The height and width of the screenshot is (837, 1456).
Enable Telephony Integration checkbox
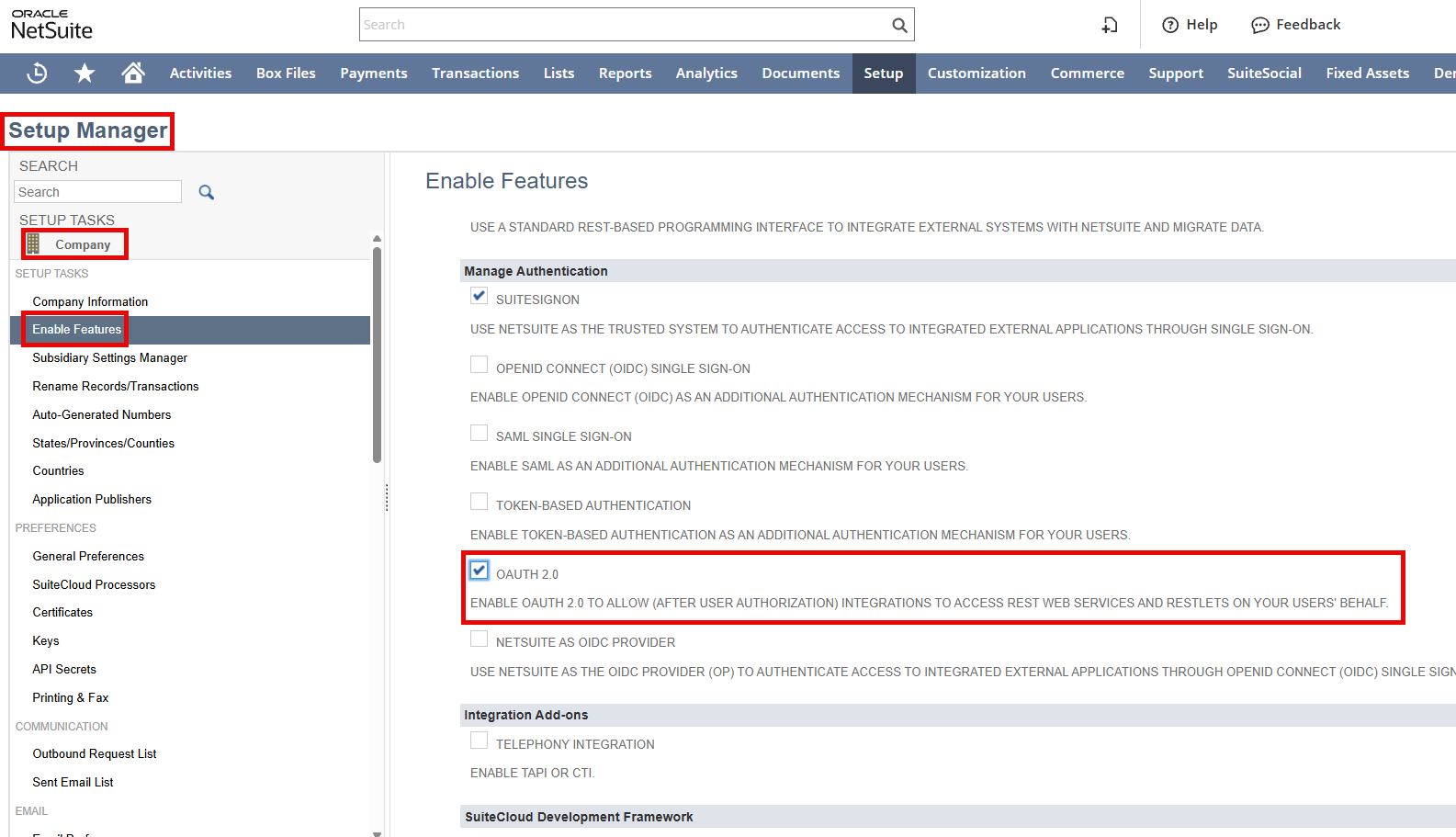point(479,741)
